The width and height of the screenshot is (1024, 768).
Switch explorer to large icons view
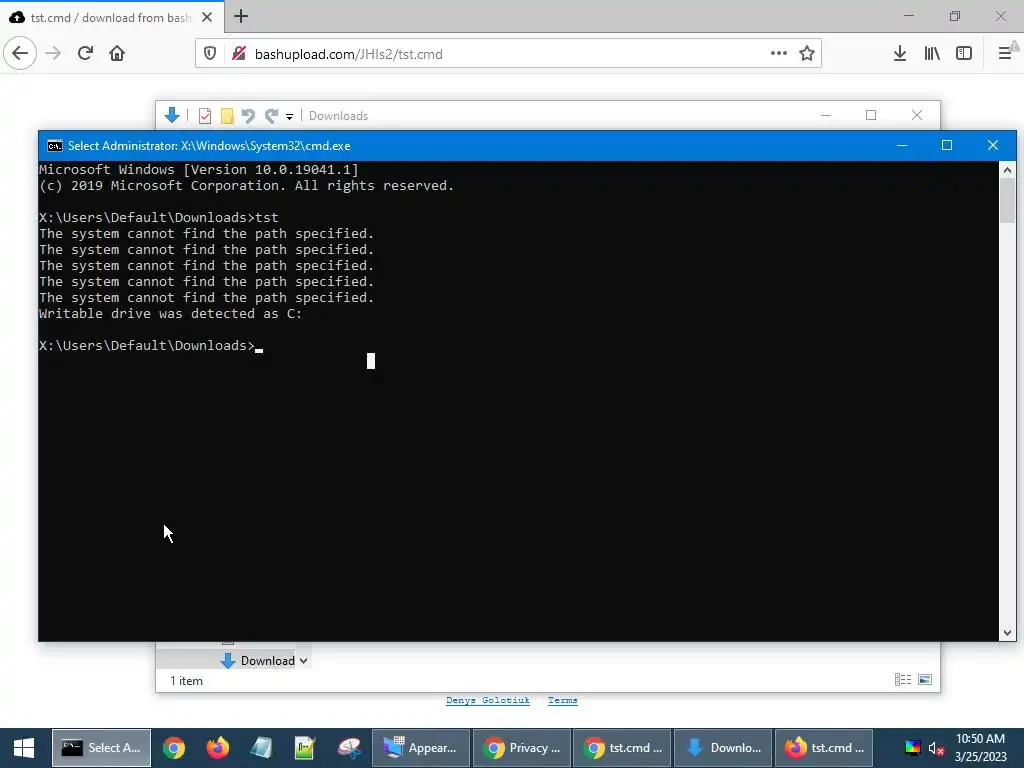click(x=925, y=680)
